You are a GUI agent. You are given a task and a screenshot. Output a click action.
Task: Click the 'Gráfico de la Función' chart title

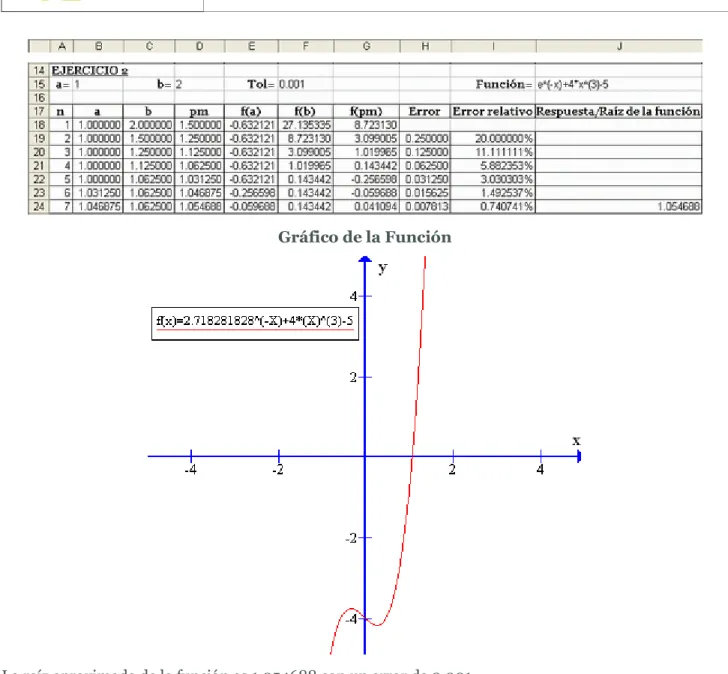pyautogui.click(x=364, y=237)
